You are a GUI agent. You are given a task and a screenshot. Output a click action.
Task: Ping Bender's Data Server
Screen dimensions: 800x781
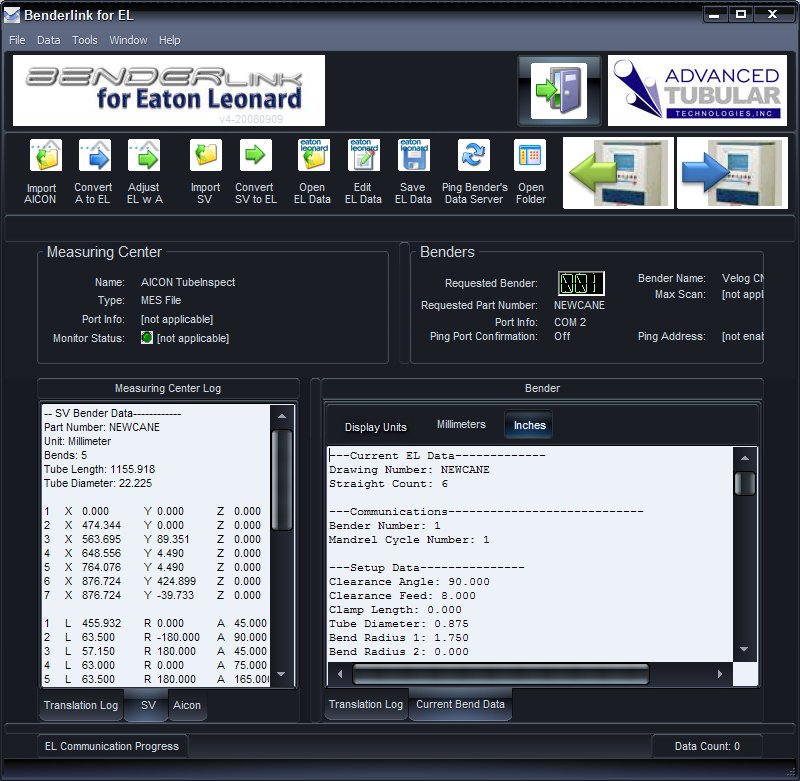coord(474,157)
